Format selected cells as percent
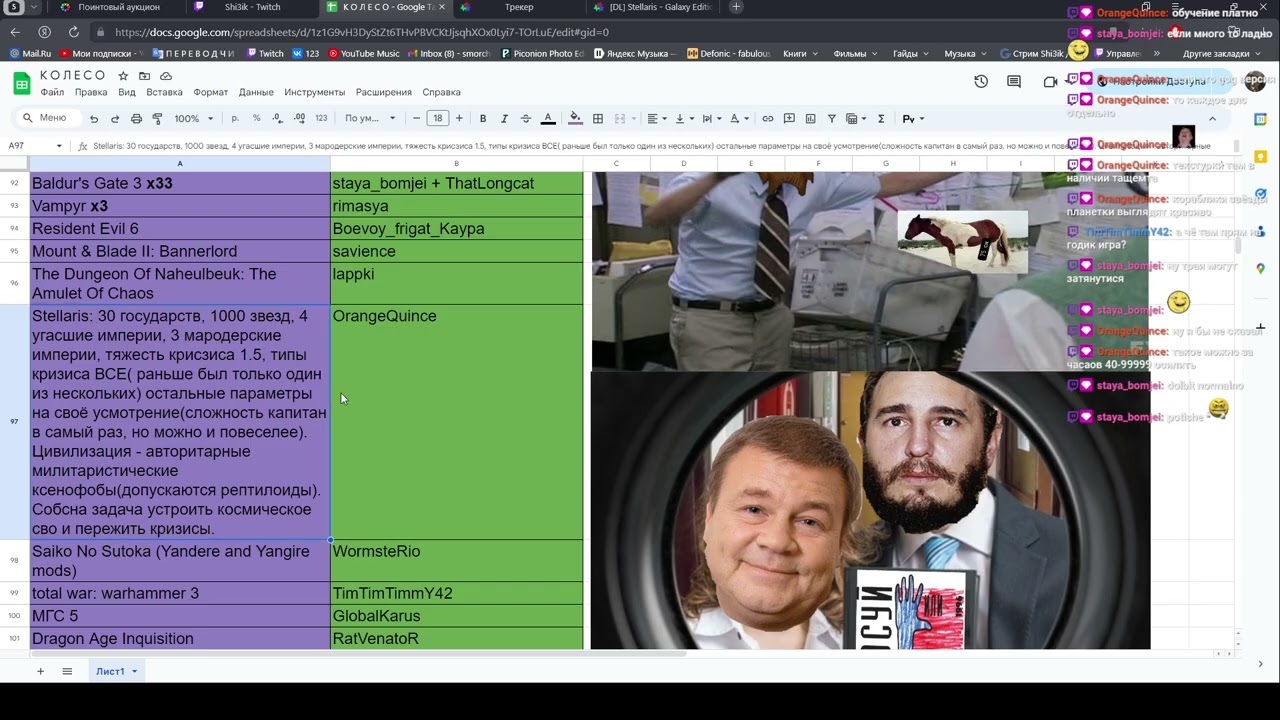This screenshot has height=720, width=1280. click(x=256, y=118)
